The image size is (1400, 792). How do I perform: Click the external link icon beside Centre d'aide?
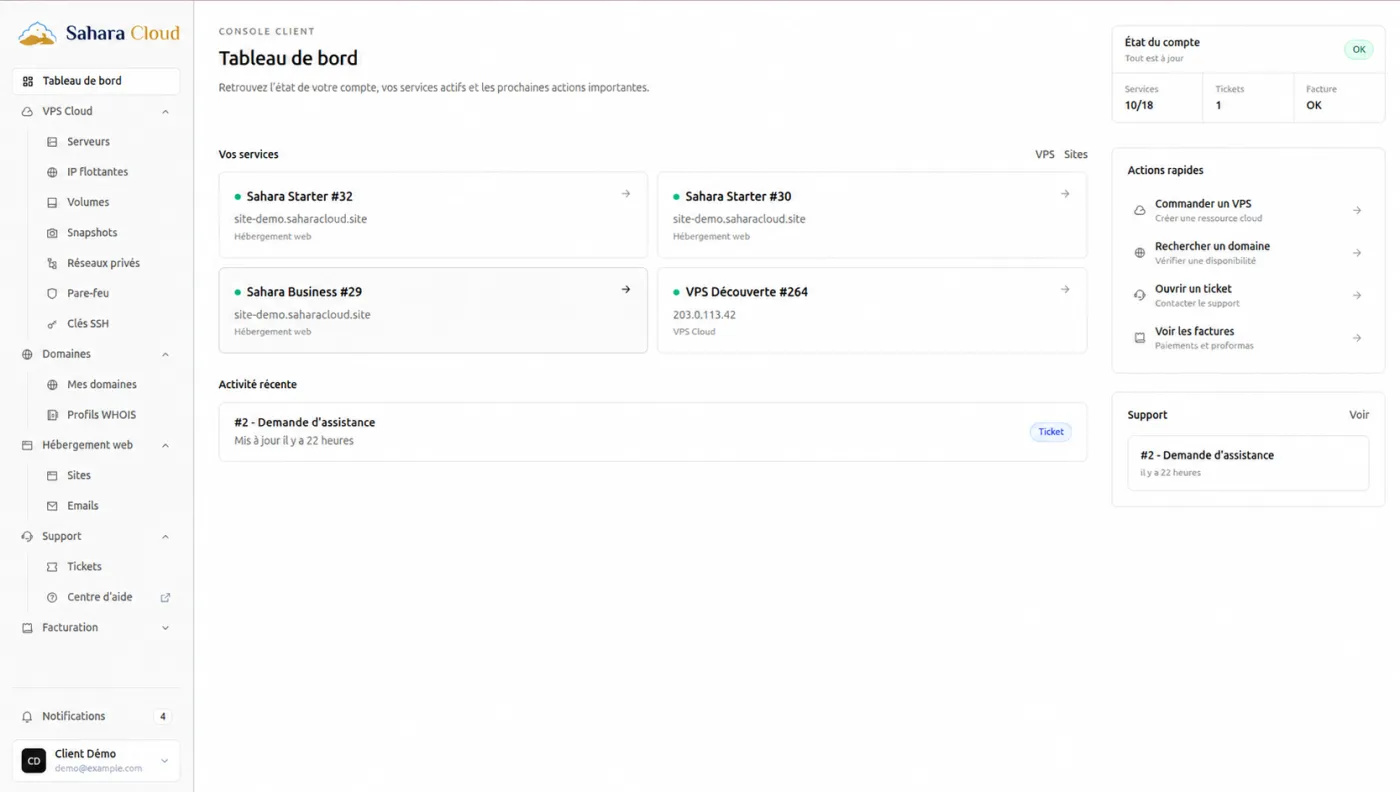(x=165, y=597)
